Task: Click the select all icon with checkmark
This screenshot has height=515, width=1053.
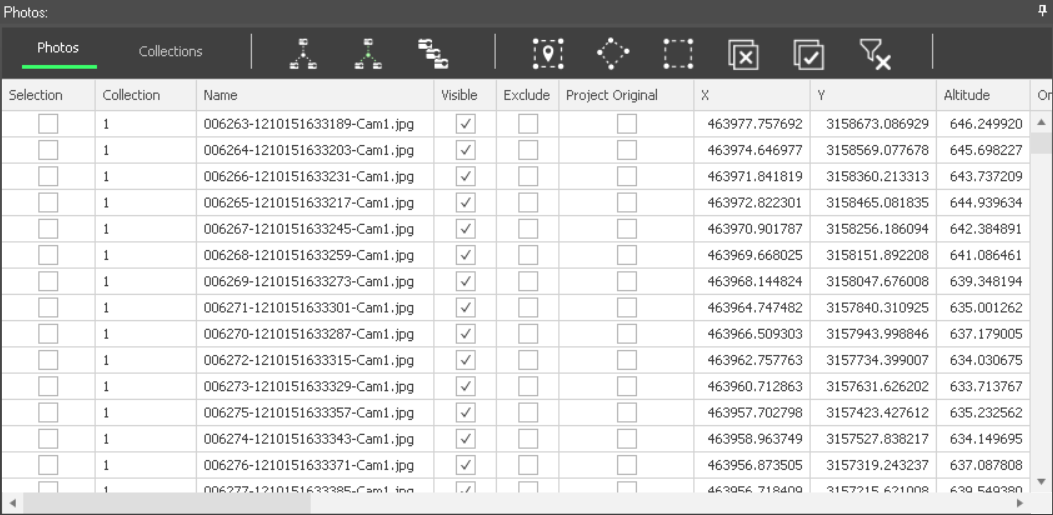Action: pos(809,54)
